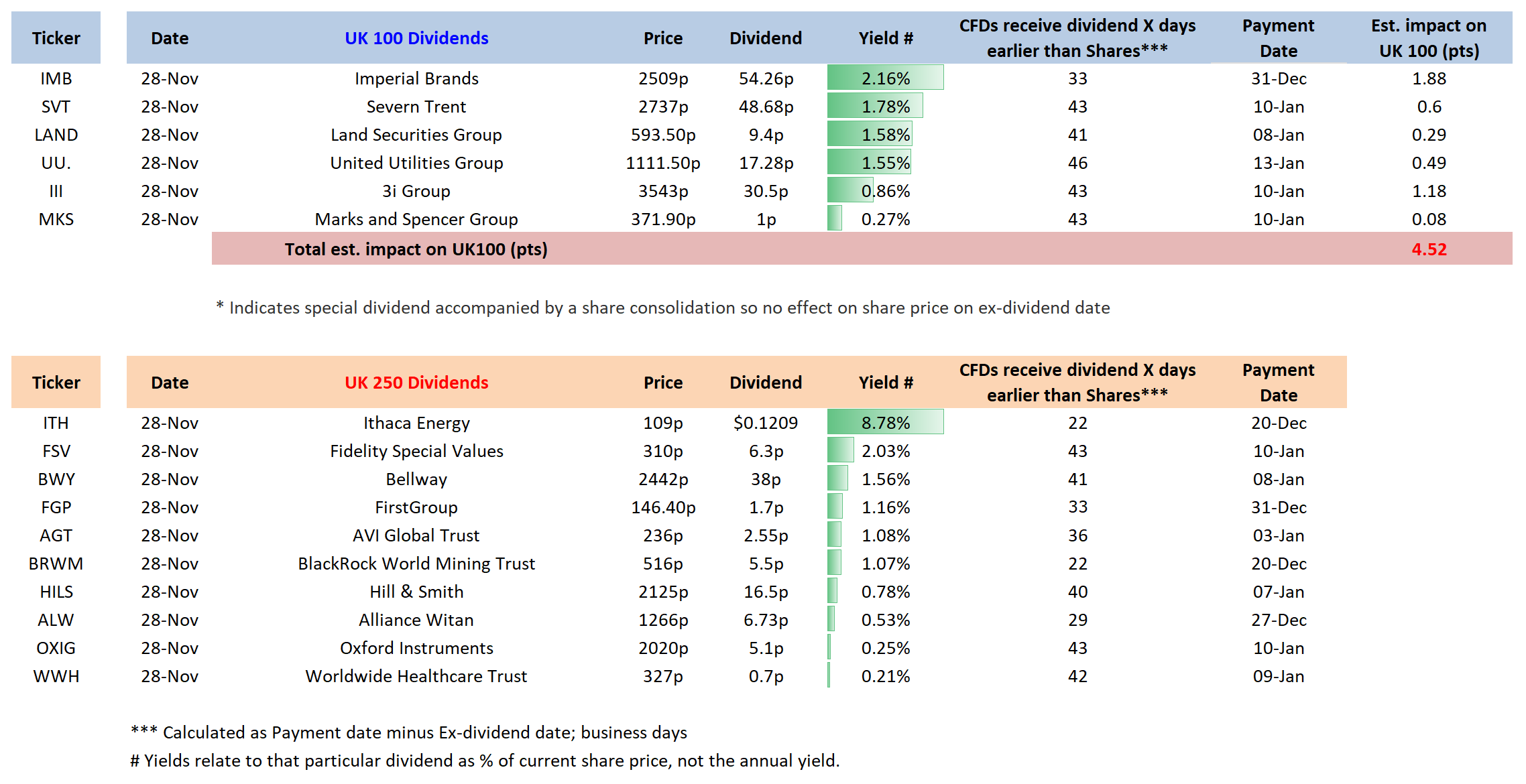
Task: Select the 1.88 impact value
Action: (1429, 78)
